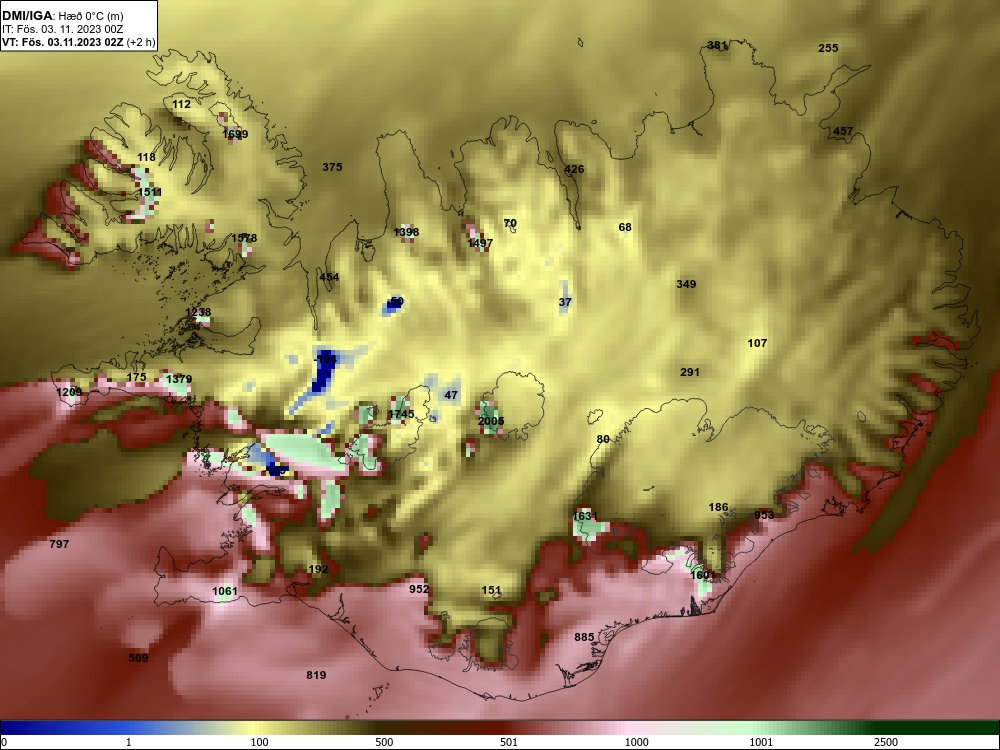Click the legend label 500
This screenshot has width=1000, height=750.
(x=384, y=742)
